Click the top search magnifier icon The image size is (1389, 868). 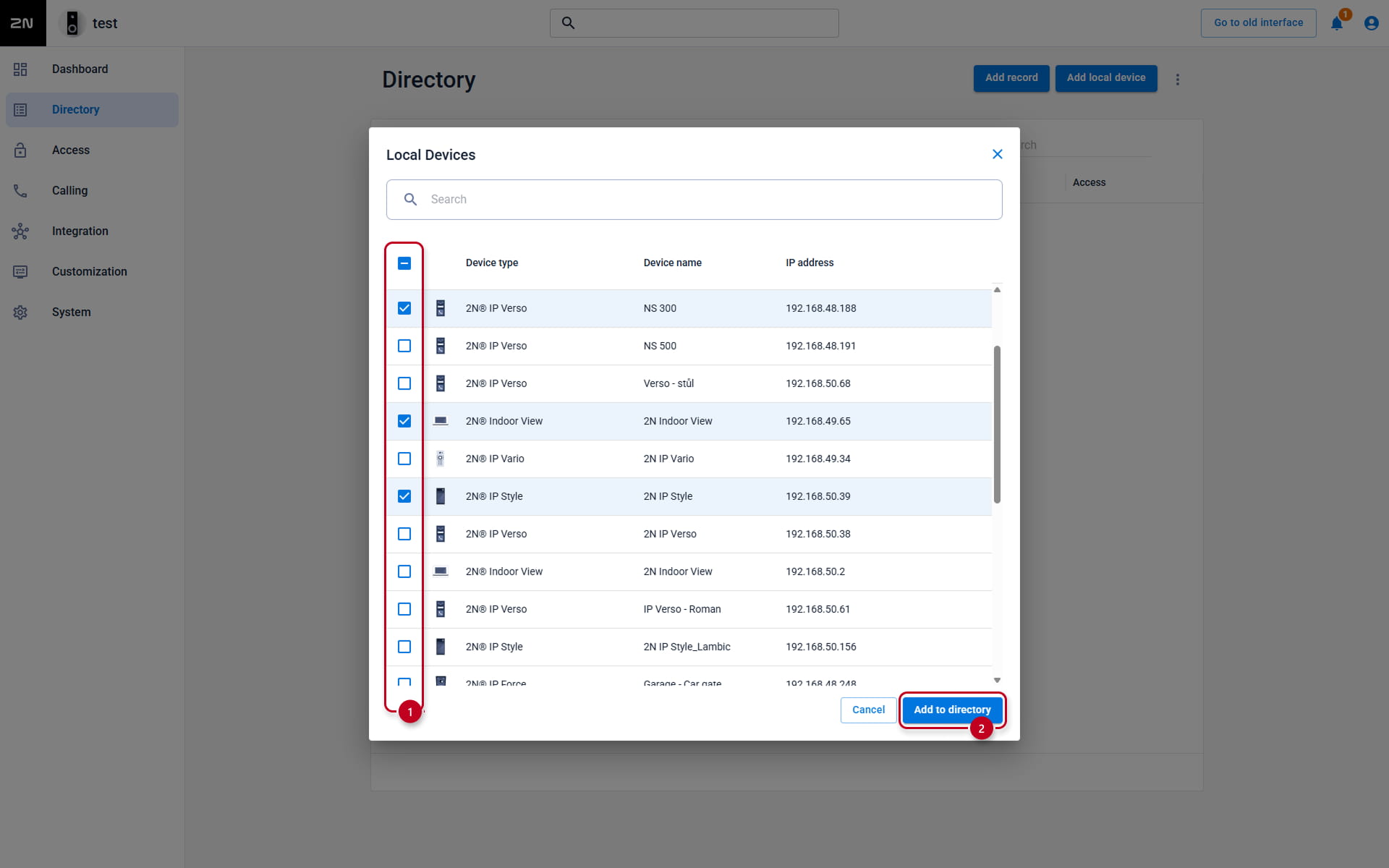(x=569, y=23)
